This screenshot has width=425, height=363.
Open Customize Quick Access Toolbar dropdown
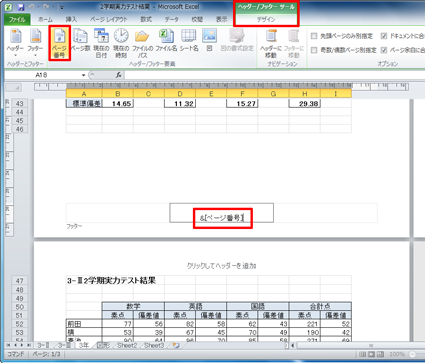coord(62,7)
